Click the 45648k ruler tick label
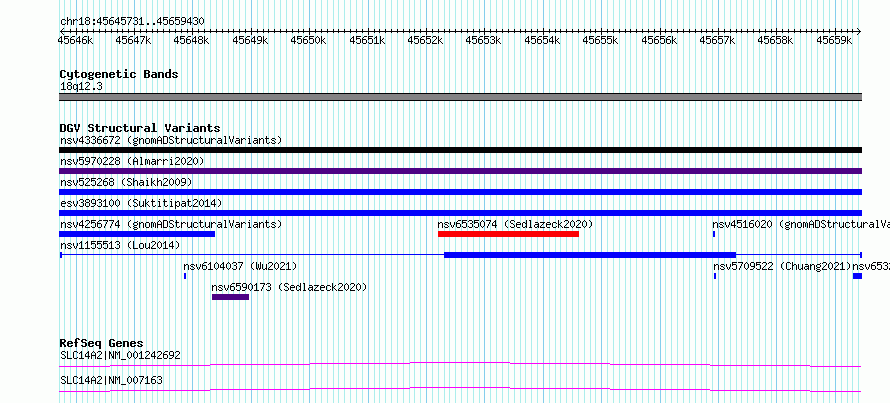 191,40
